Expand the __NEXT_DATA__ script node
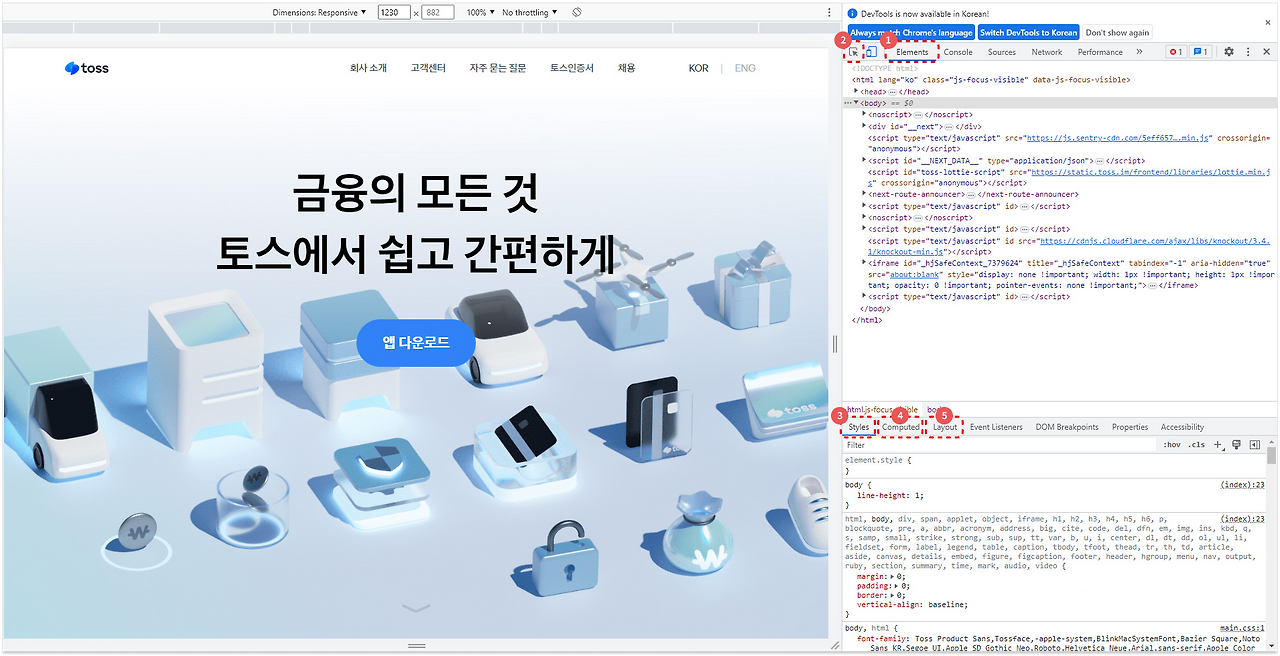 pos(864,160)
